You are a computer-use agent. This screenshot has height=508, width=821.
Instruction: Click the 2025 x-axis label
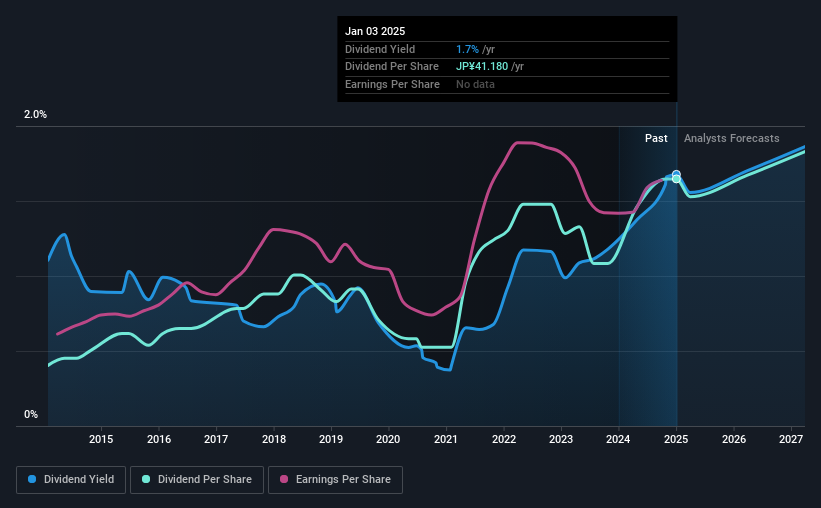coord(676,439)
